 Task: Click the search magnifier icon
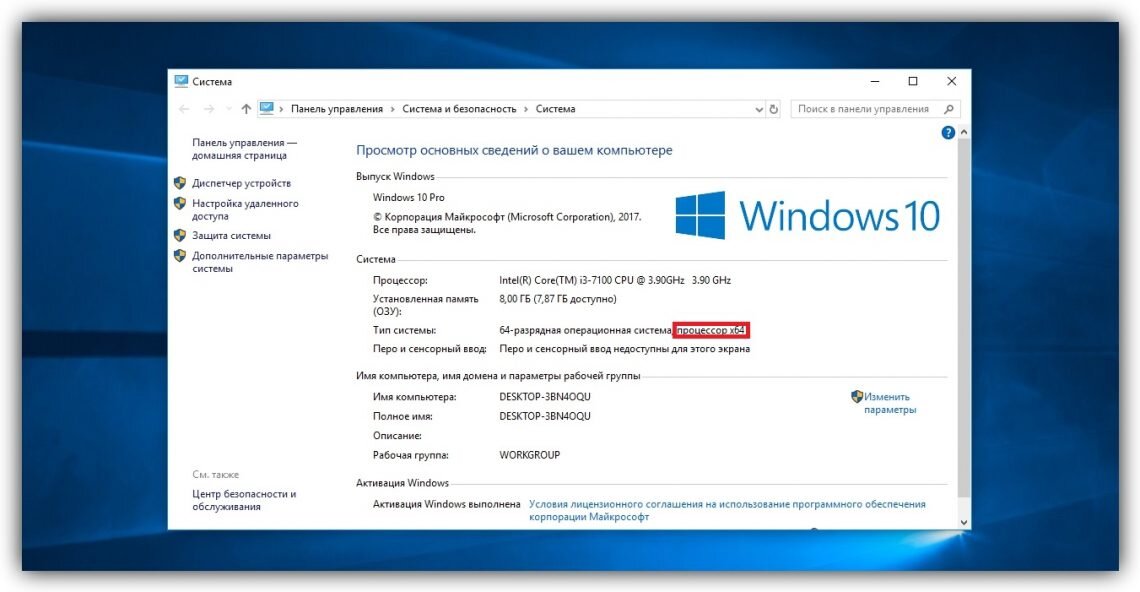click(948, 109)
